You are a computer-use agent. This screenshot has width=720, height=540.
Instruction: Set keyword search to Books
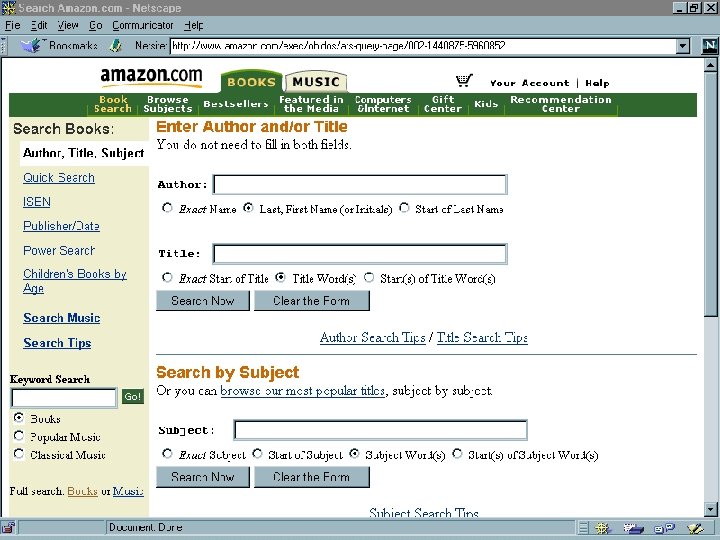[18, 417]
